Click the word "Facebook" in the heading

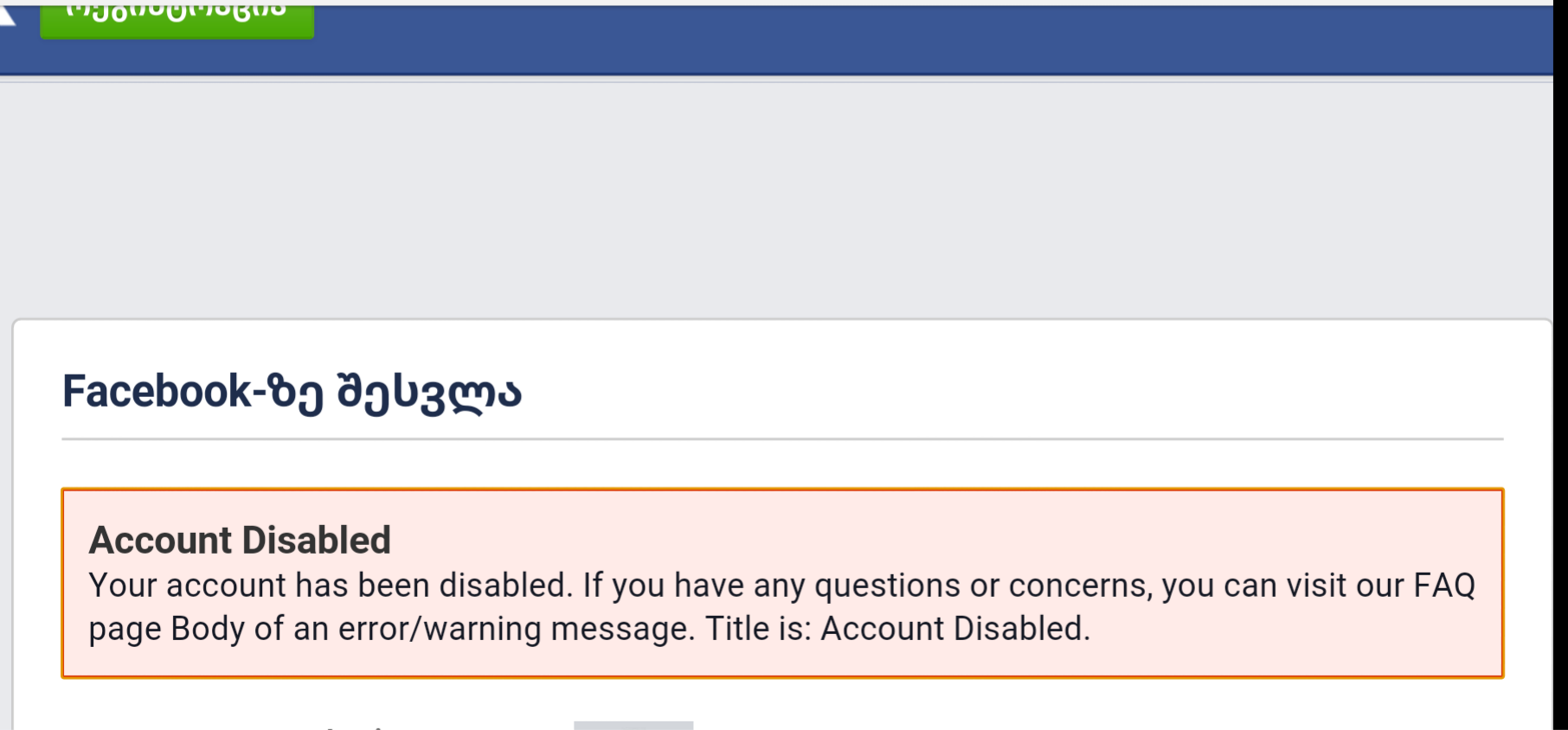(x=156, y=391)
